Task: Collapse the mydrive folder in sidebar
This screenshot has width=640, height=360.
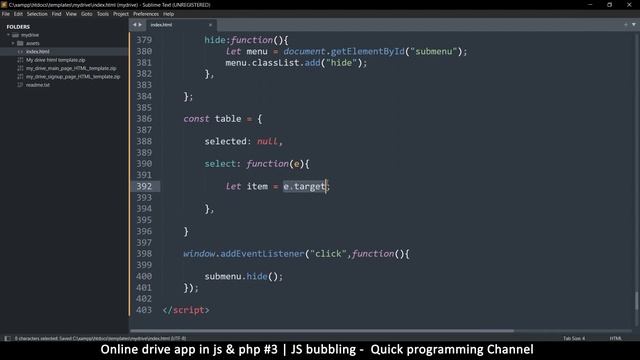Action: point(8,35)
